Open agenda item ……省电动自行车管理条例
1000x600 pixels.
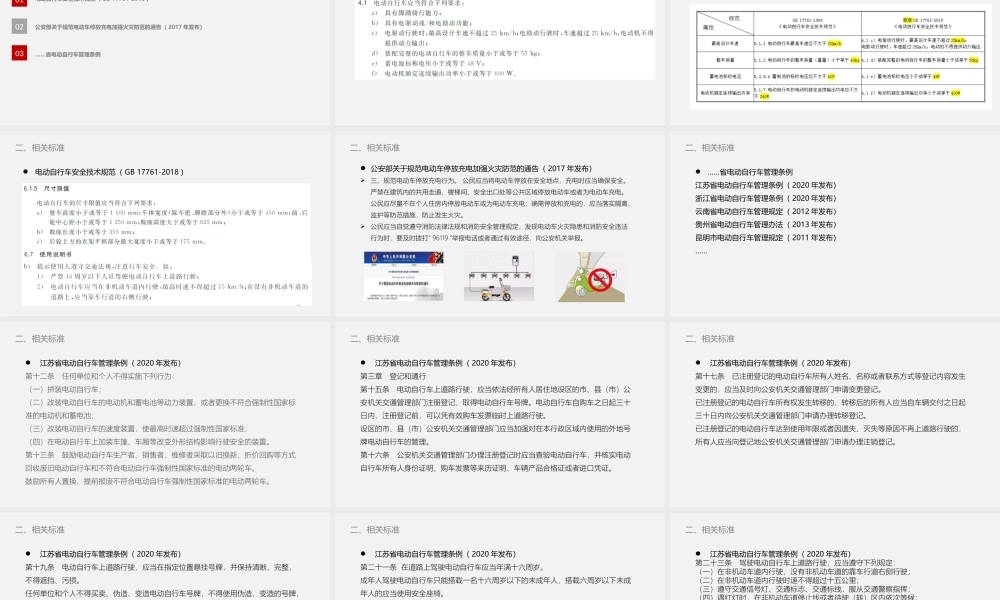pyautogui.click(x=67, y=54)
